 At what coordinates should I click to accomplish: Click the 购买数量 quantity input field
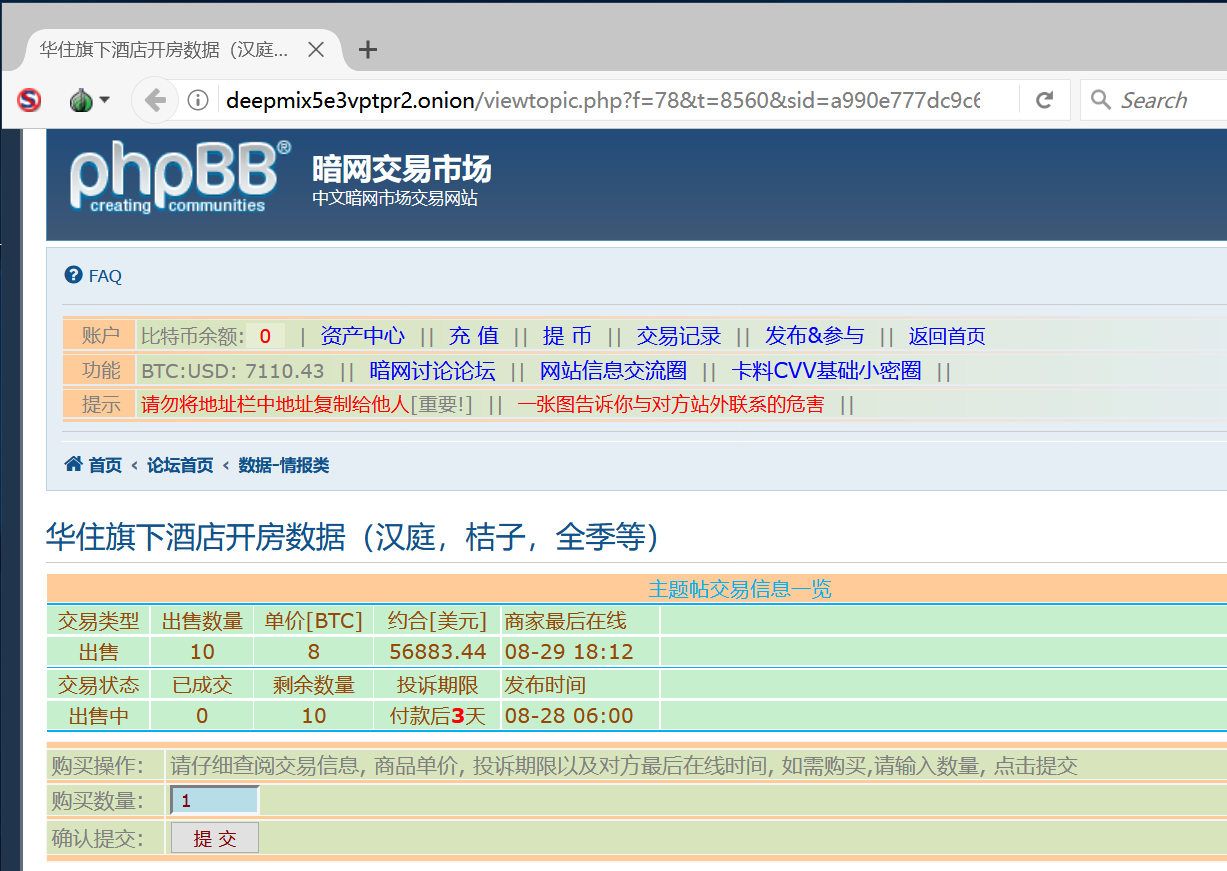(x=215, y=801)
